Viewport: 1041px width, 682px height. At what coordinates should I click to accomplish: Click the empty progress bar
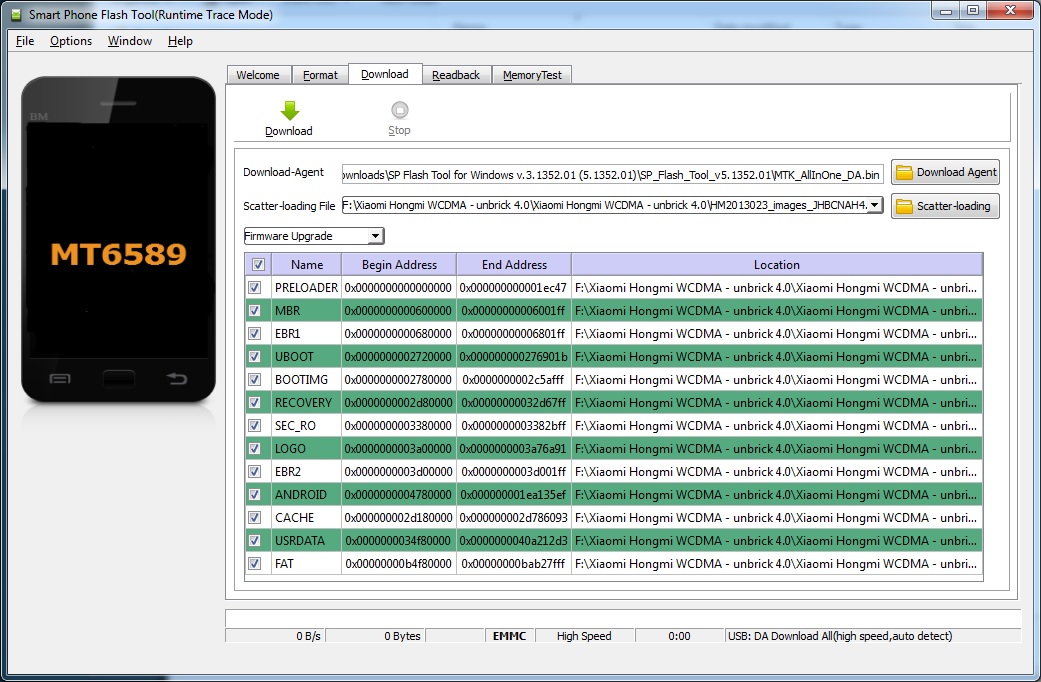point(622,618)
